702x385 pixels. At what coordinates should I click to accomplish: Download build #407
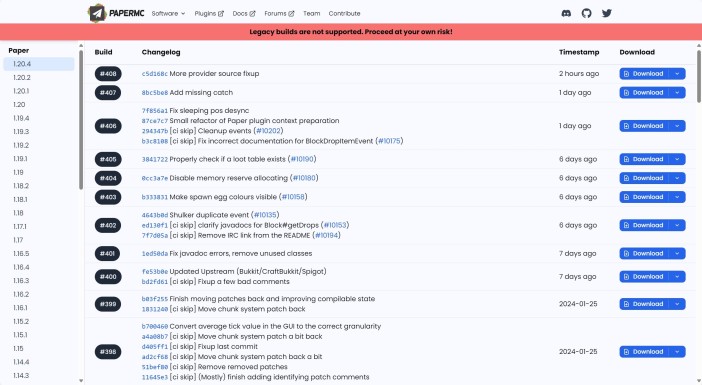click(x=644, y=93)
